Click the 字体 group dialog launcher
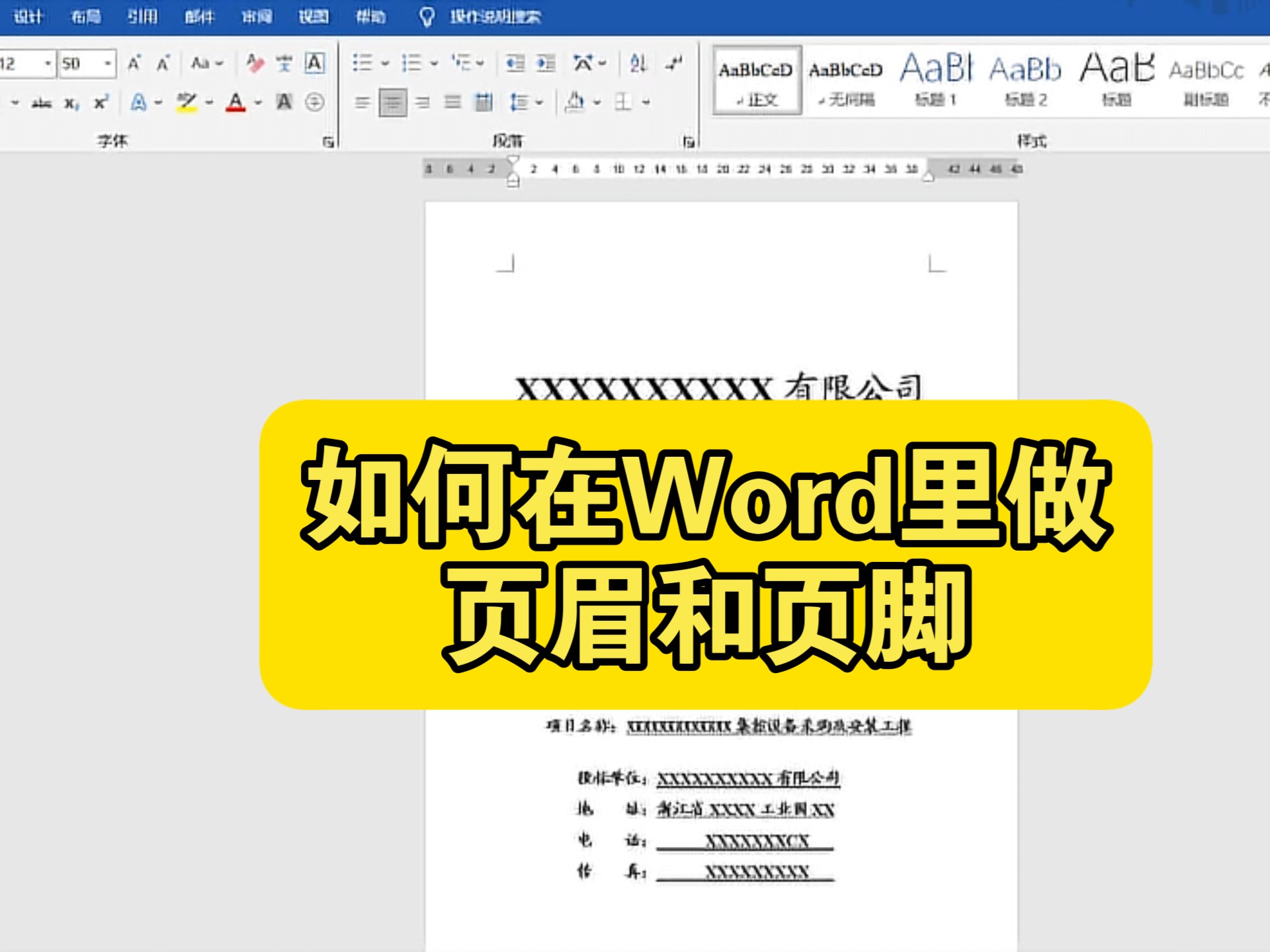 329,141
